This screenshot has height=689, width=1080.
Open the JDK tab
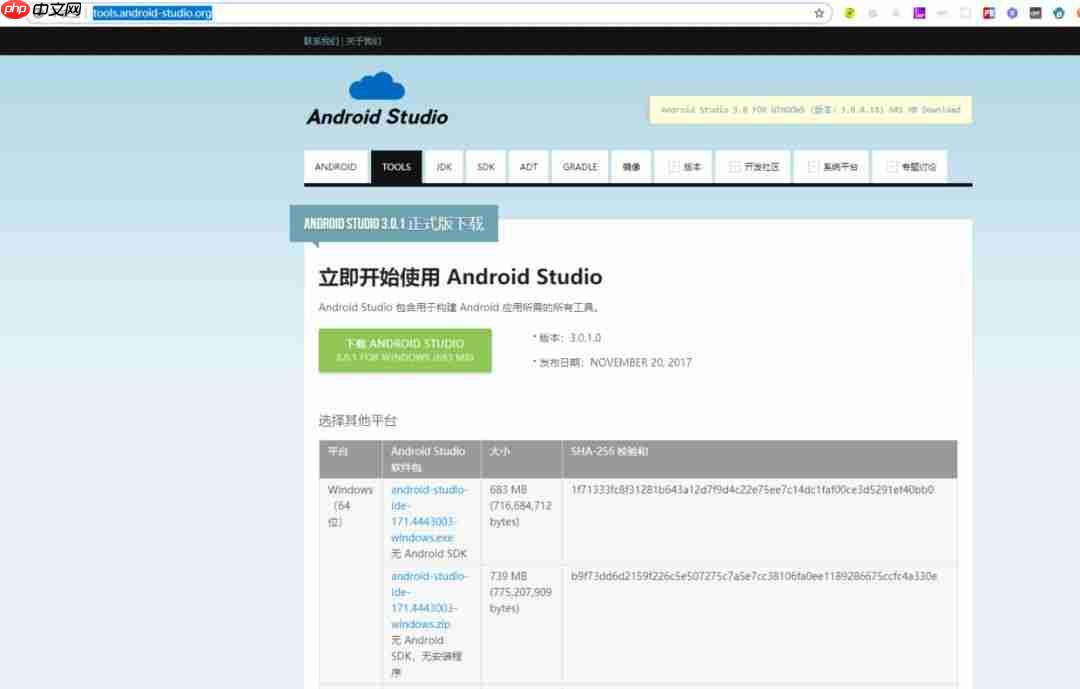[443, 167]
